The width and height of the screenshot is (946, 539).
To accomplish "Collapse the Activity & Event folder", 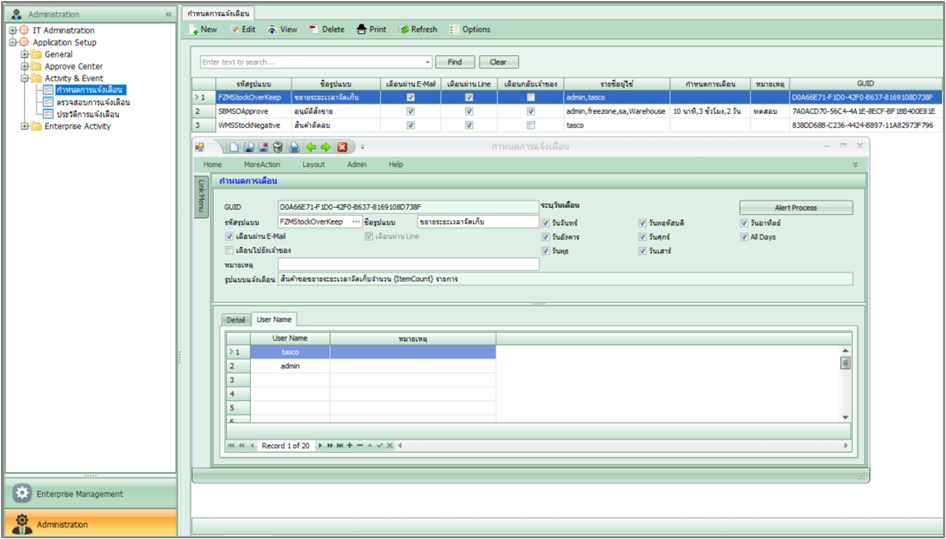I will click(25, 78).
